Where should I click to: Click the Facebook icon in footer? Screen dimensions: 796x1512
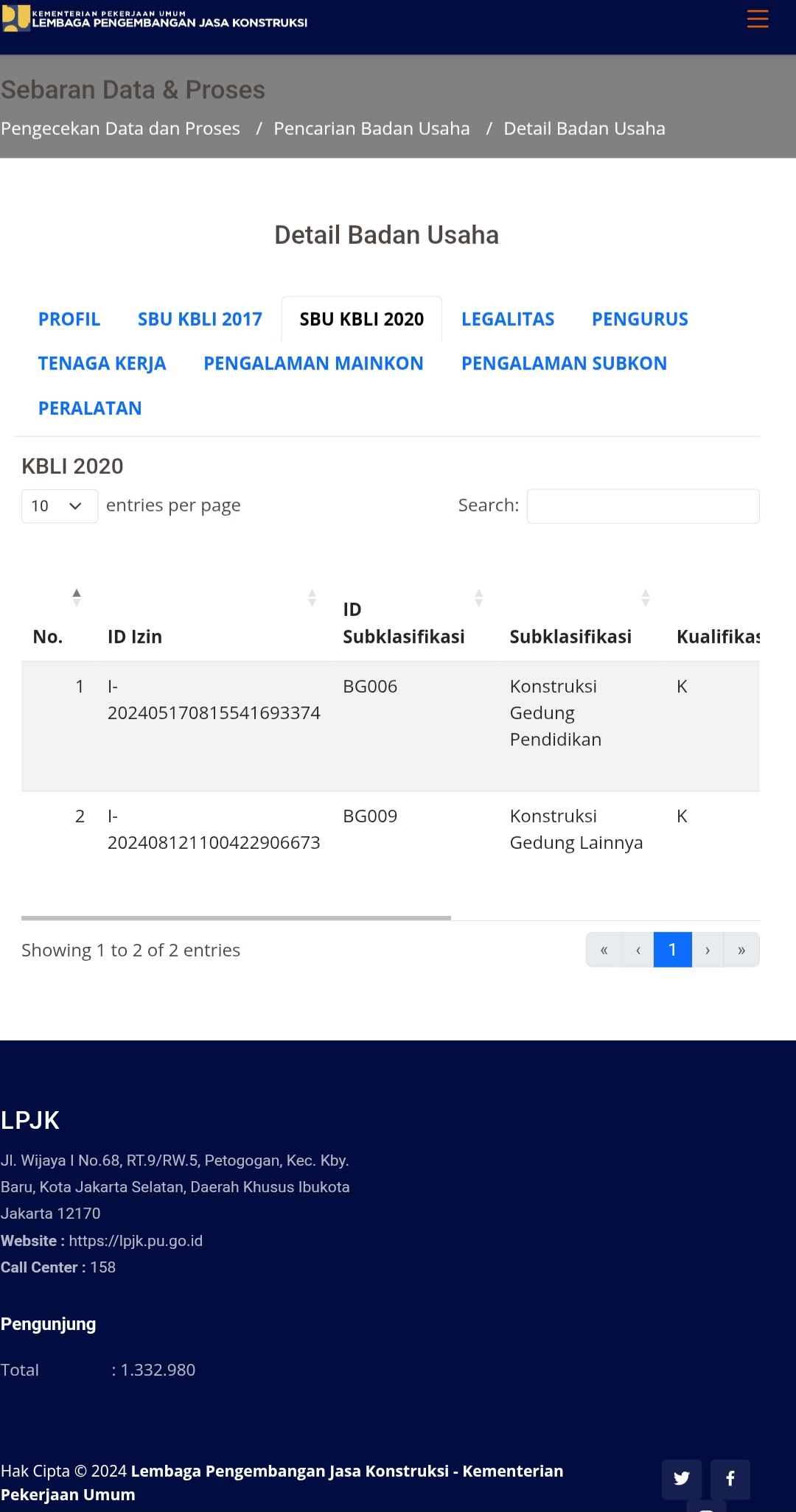point(730,1478)
